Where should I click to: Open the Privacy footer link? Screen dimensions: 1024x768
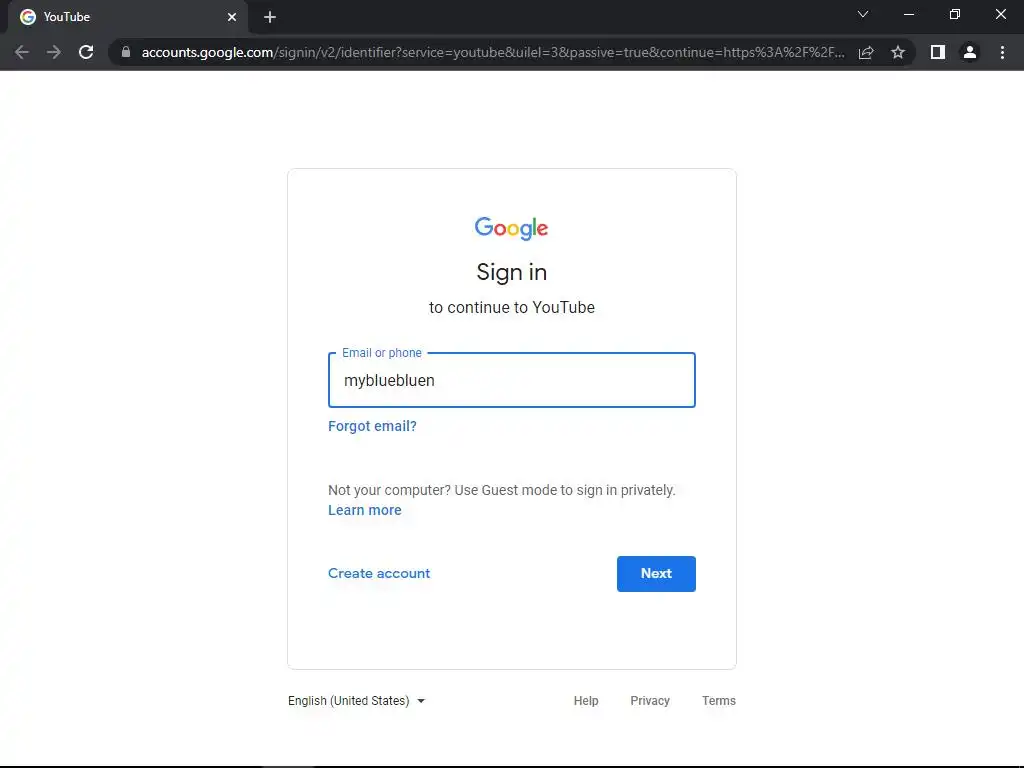pyautogui.click(x=650, y=701)
